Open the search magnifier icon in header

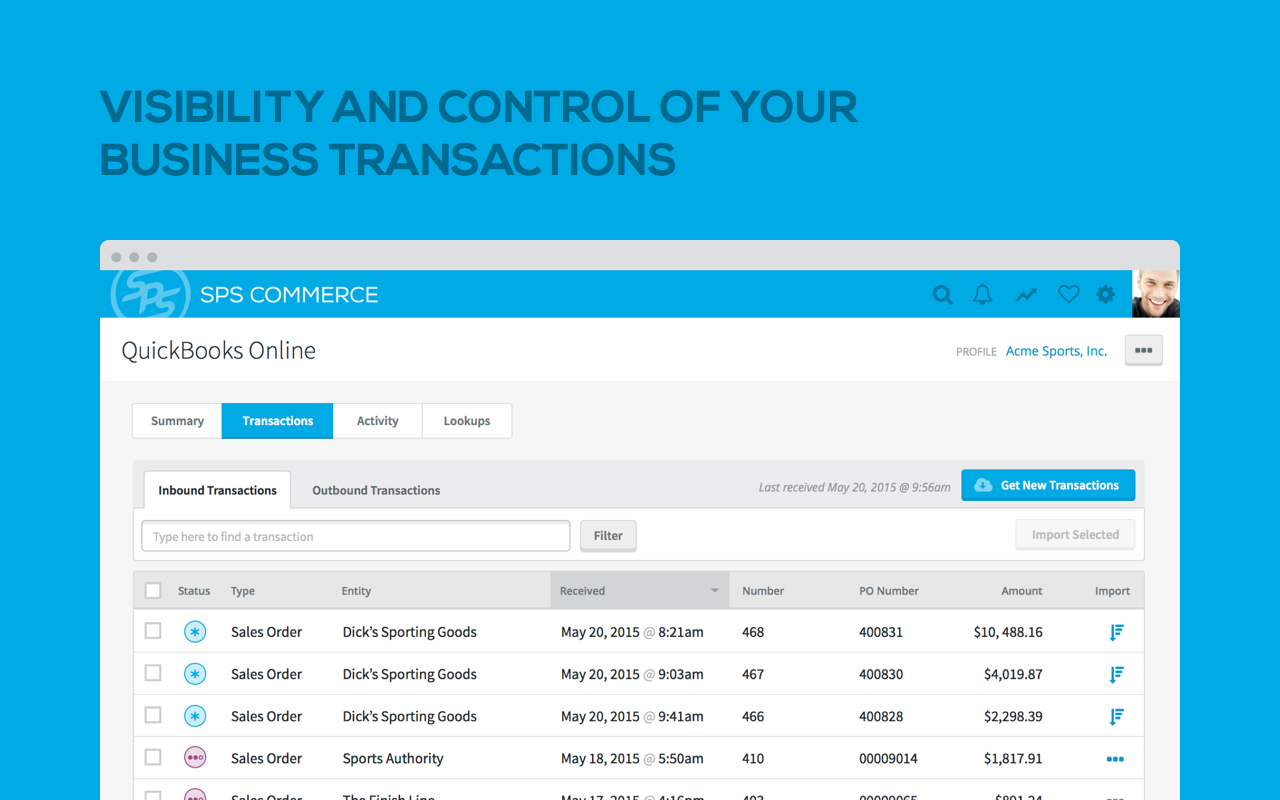coord(943,295)
